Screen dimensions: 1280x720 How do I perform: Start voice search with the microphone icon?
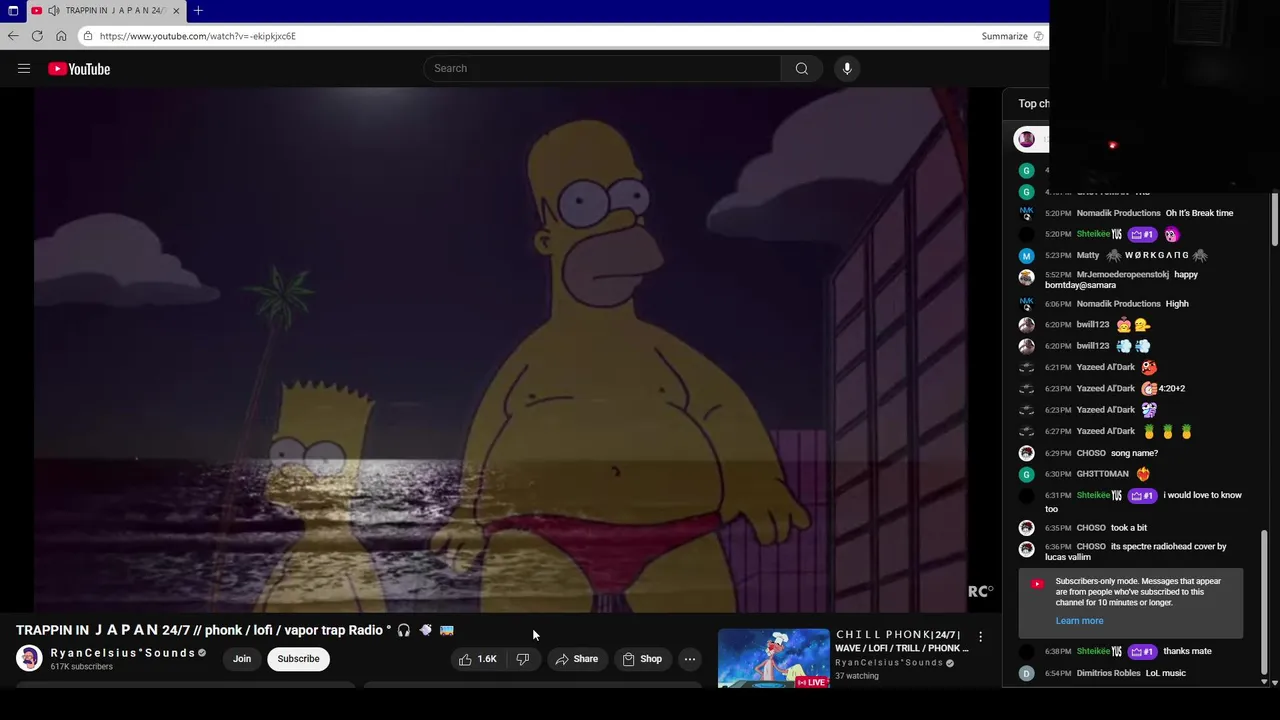click(847, 68)
